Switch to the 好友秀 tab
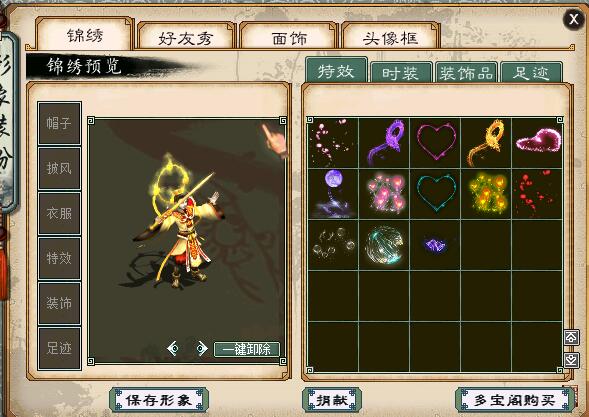This screenshot has width=589, height=417. (x=186, y=37)
